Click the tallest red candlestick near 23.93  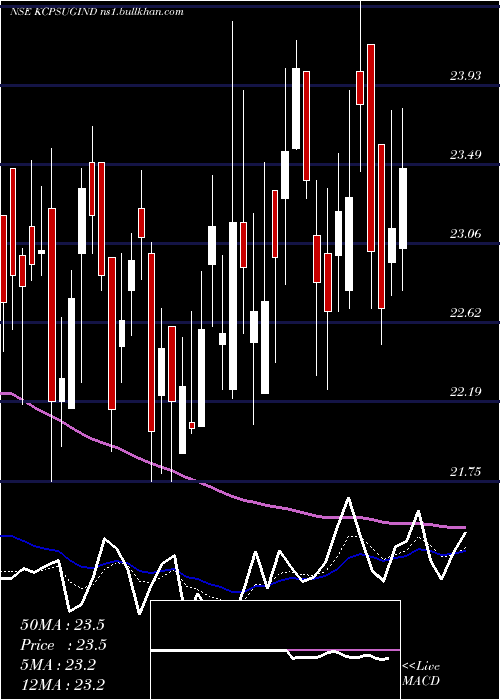371,148
